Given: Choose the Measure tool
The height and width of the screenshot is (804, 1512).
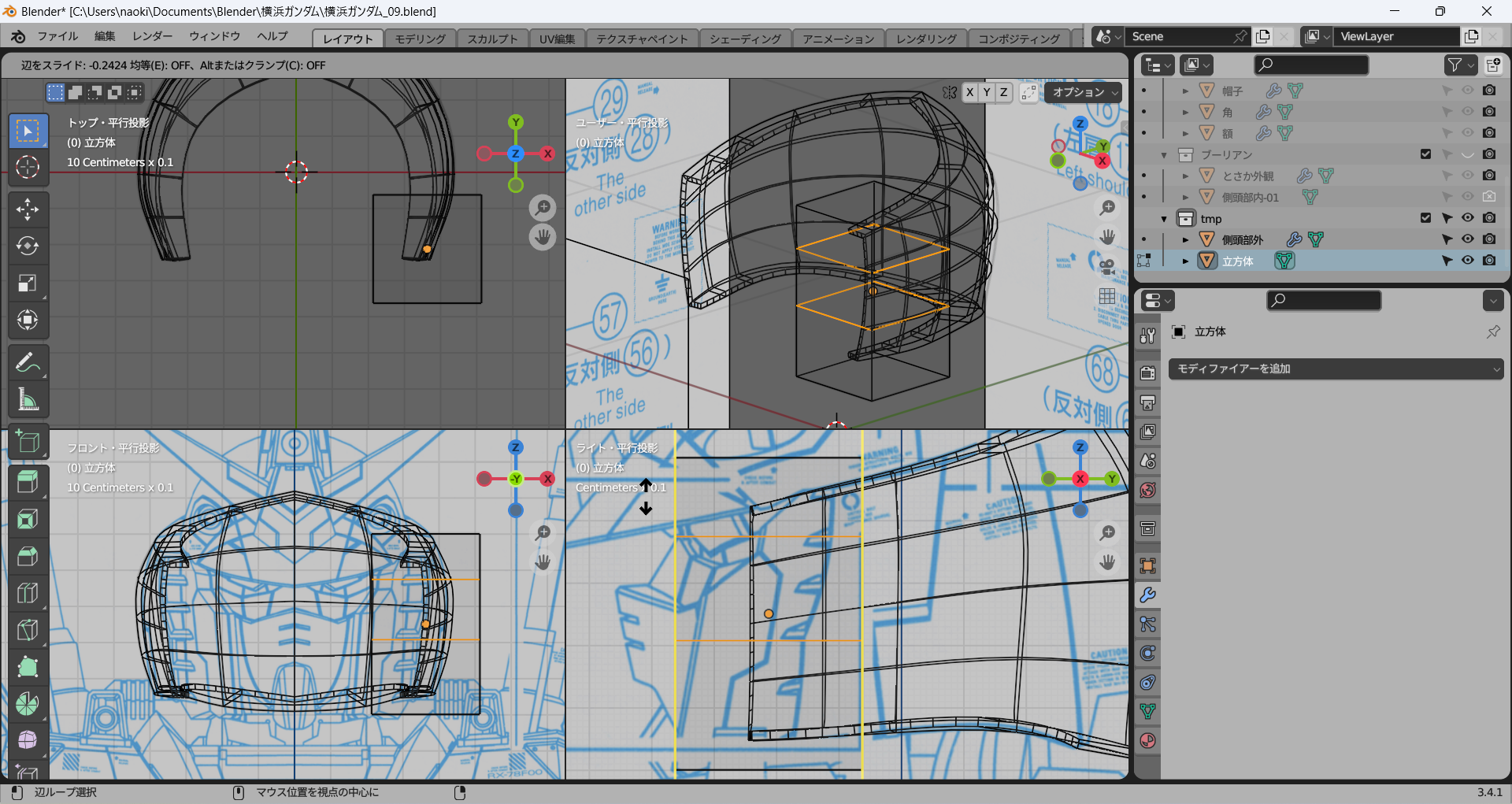Looking at the screenshot, I should [28, 400].
